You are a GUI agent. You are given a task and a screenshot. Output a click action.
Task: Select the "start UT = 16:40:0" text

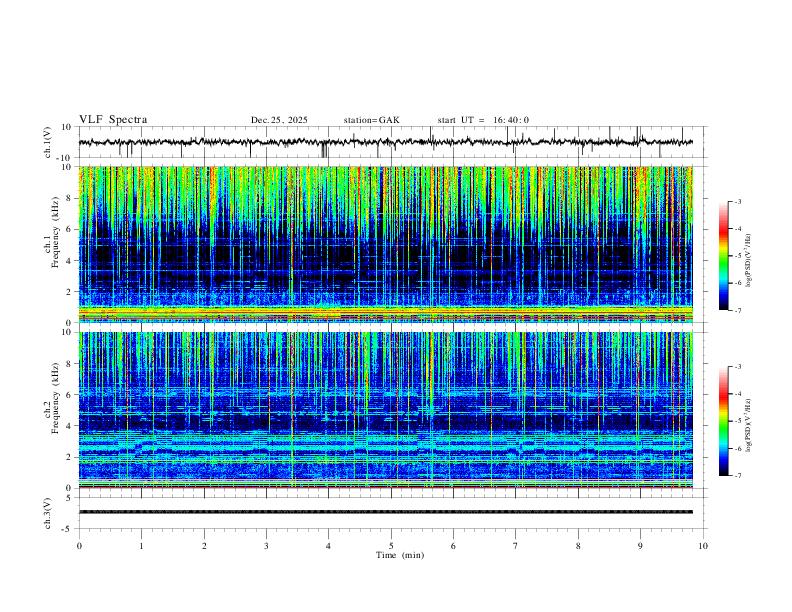[x=483, y=120]
